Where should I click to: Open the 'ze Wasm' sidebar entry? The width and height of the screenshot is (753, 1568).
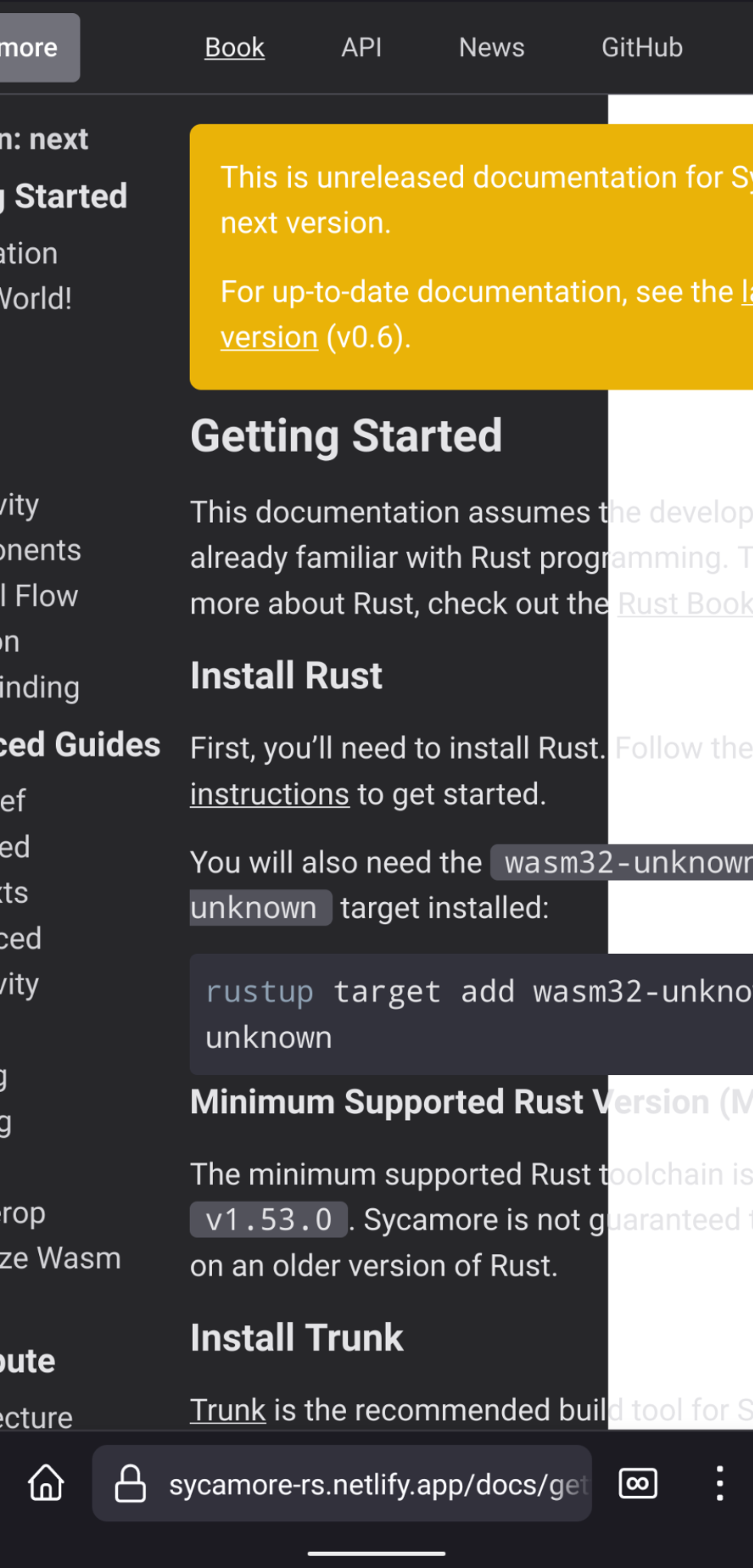click(60, 1259)
